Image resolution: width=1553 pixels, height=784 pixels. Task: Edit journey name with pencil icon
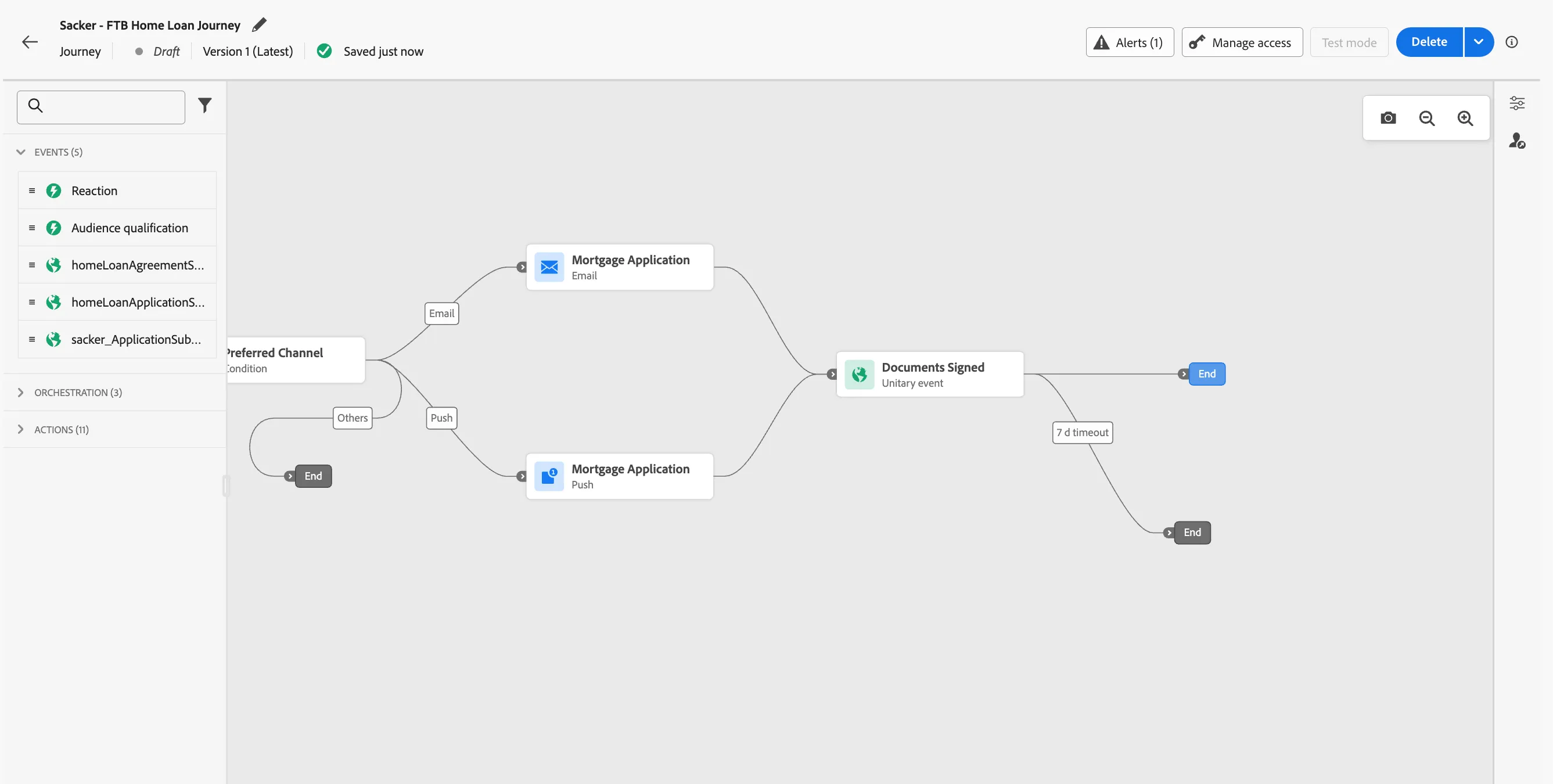point(259,25)
